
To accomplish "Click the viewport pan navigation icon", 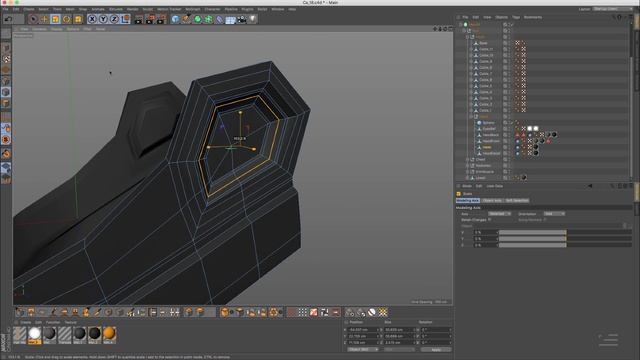I will click(435, 29).
